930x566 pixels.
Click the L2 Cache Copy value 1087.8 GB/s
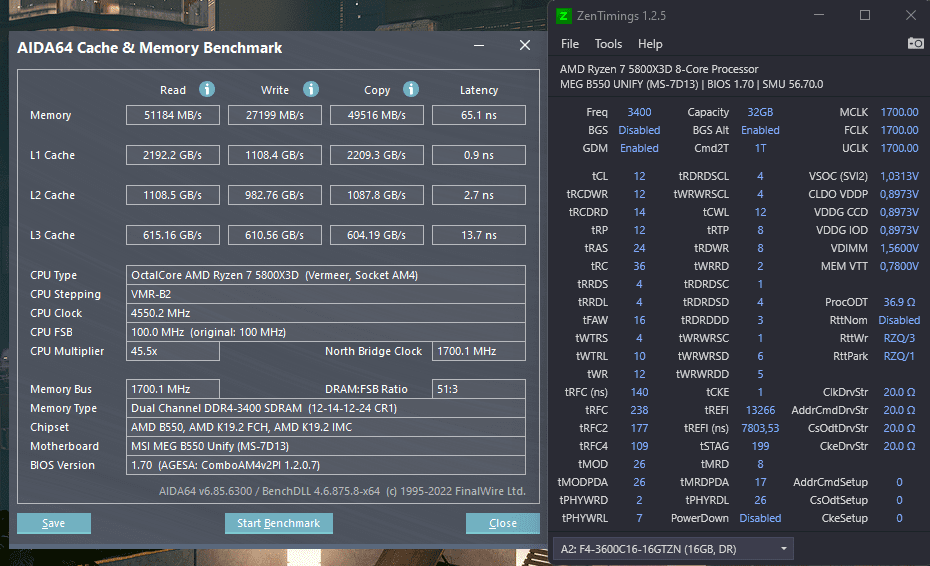tap(377, 195)
